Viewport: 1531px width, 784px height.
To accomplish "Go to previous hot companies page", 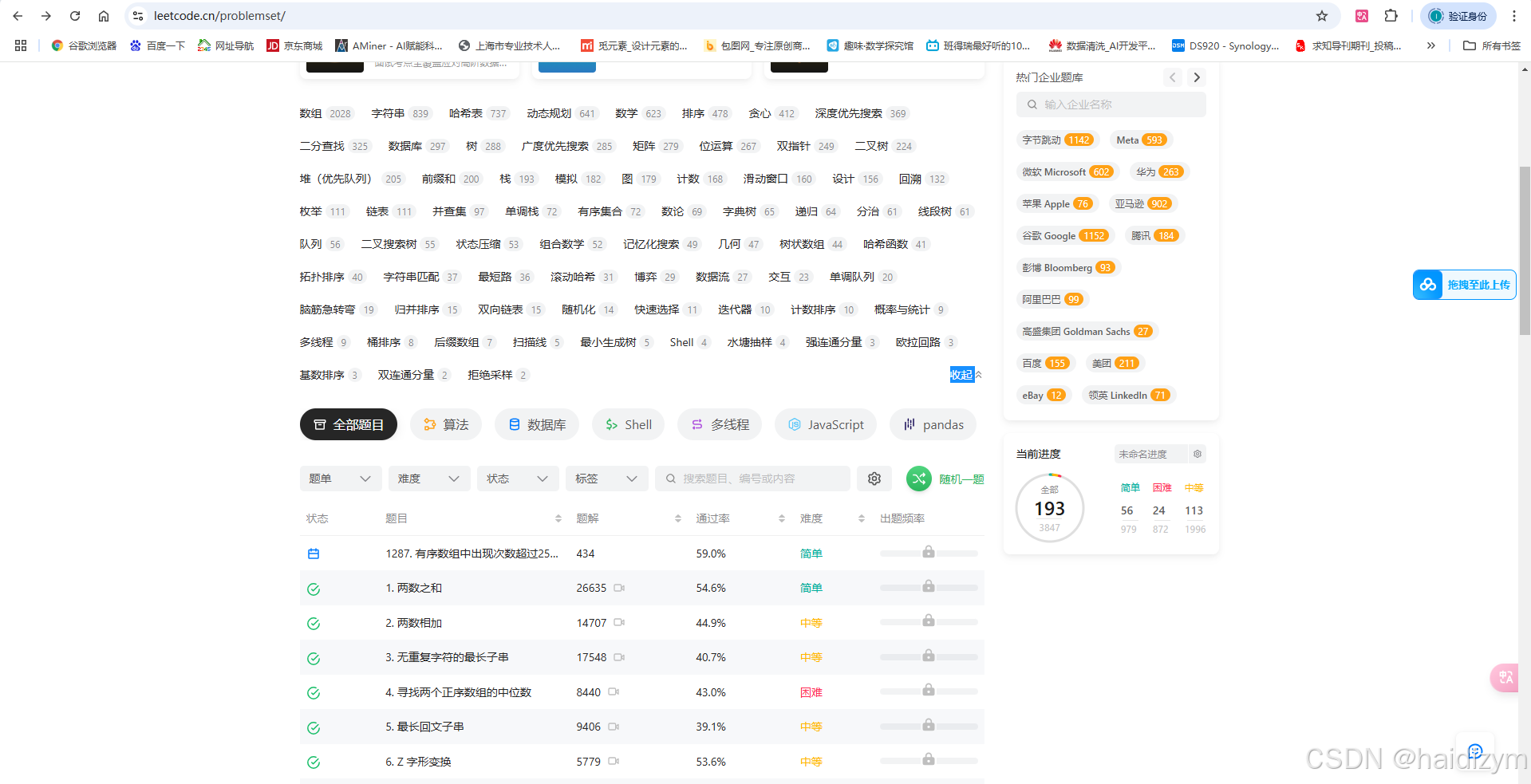I will click(1172, 77).
